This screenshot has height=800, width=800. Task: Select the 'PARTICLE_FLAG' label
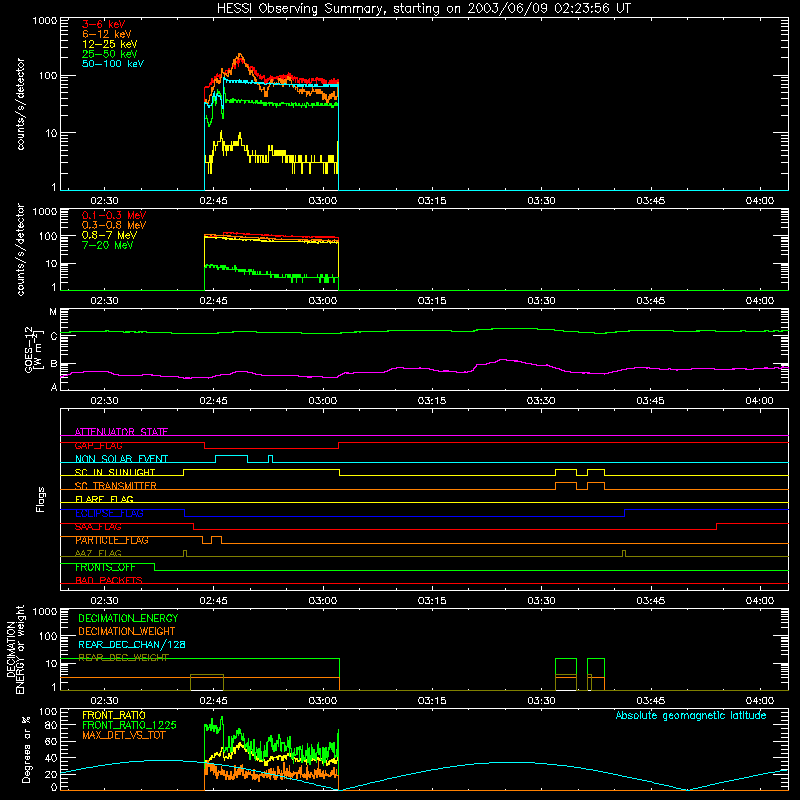[112, 540]
